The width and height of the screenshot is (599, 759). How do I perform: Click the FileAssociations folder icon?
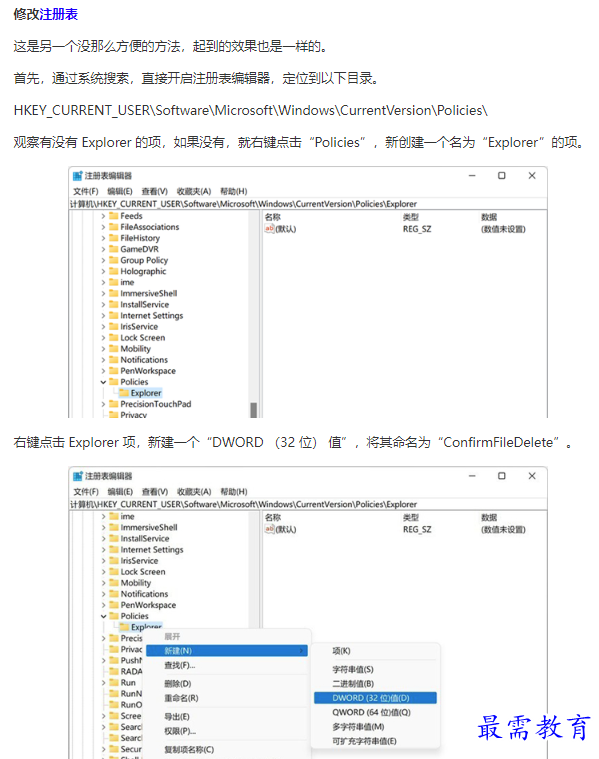(114, 227)
